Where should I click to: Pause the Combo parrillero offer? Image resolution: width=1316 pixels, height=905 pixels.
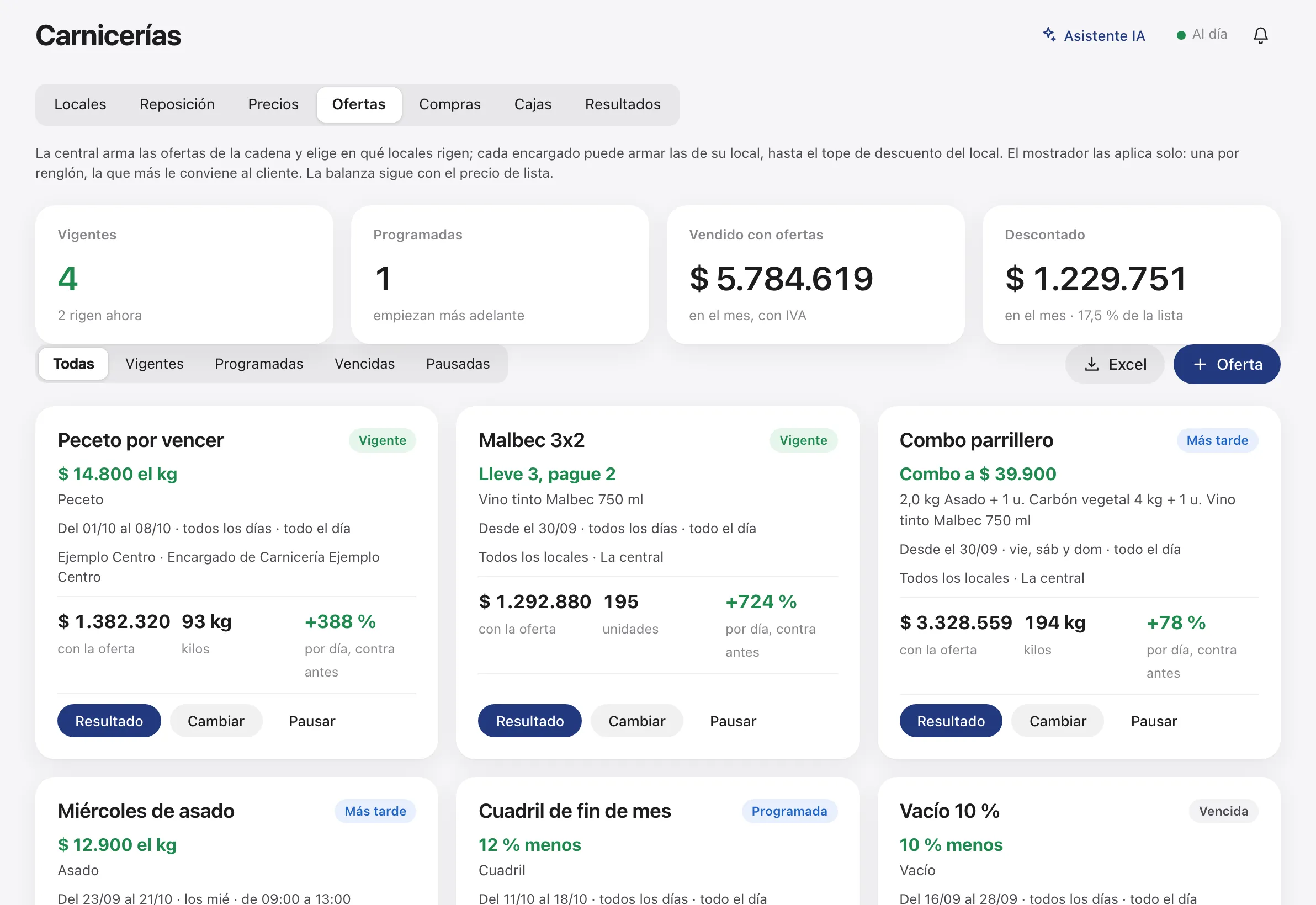coord(1154,721)
